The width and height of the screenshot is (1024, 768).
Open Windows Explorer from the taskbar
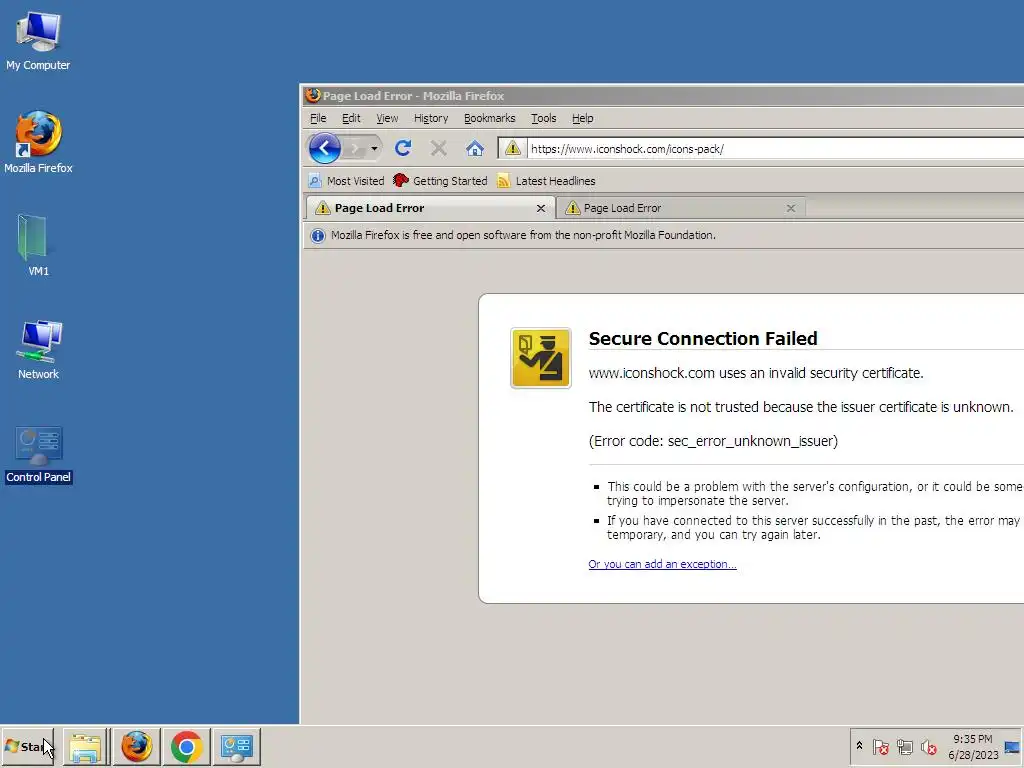click(86, 746)
